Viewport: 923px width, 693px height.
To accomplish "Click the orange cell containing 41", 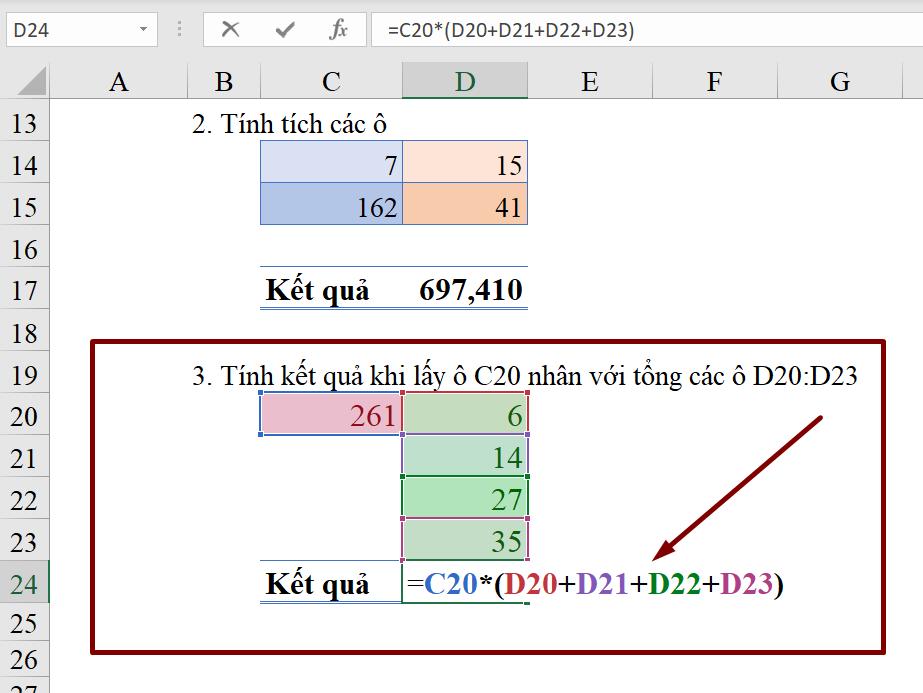I will (464, 206).
